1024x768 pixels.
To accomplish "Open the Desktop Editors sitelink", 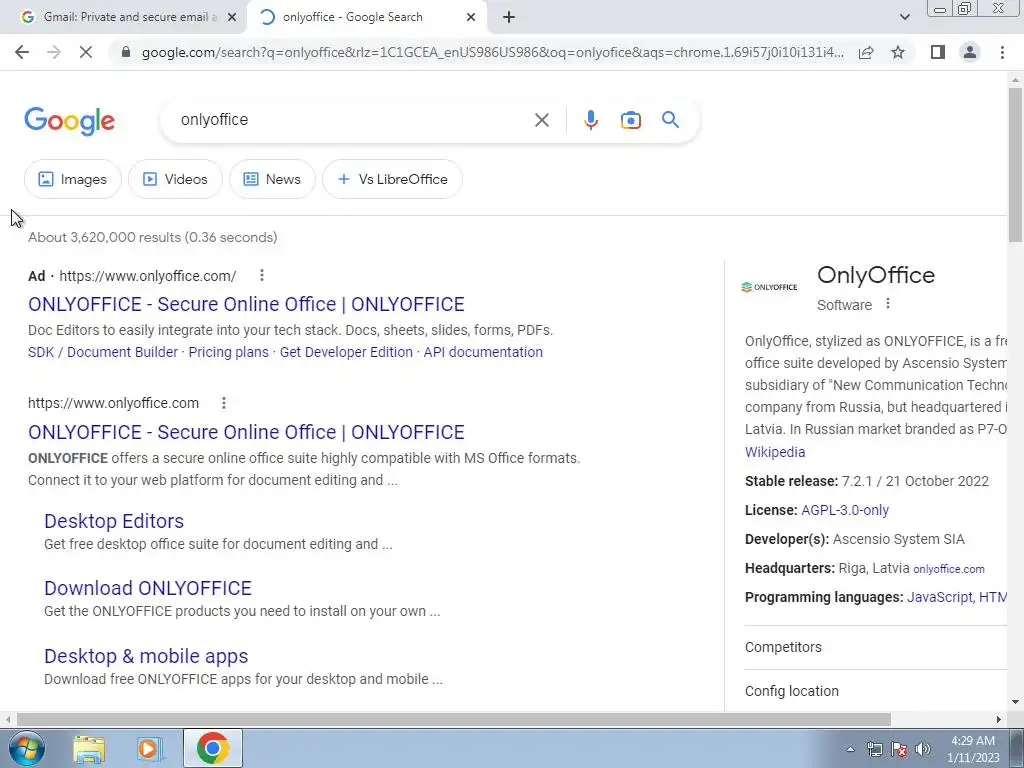I will tap(114, 521).
